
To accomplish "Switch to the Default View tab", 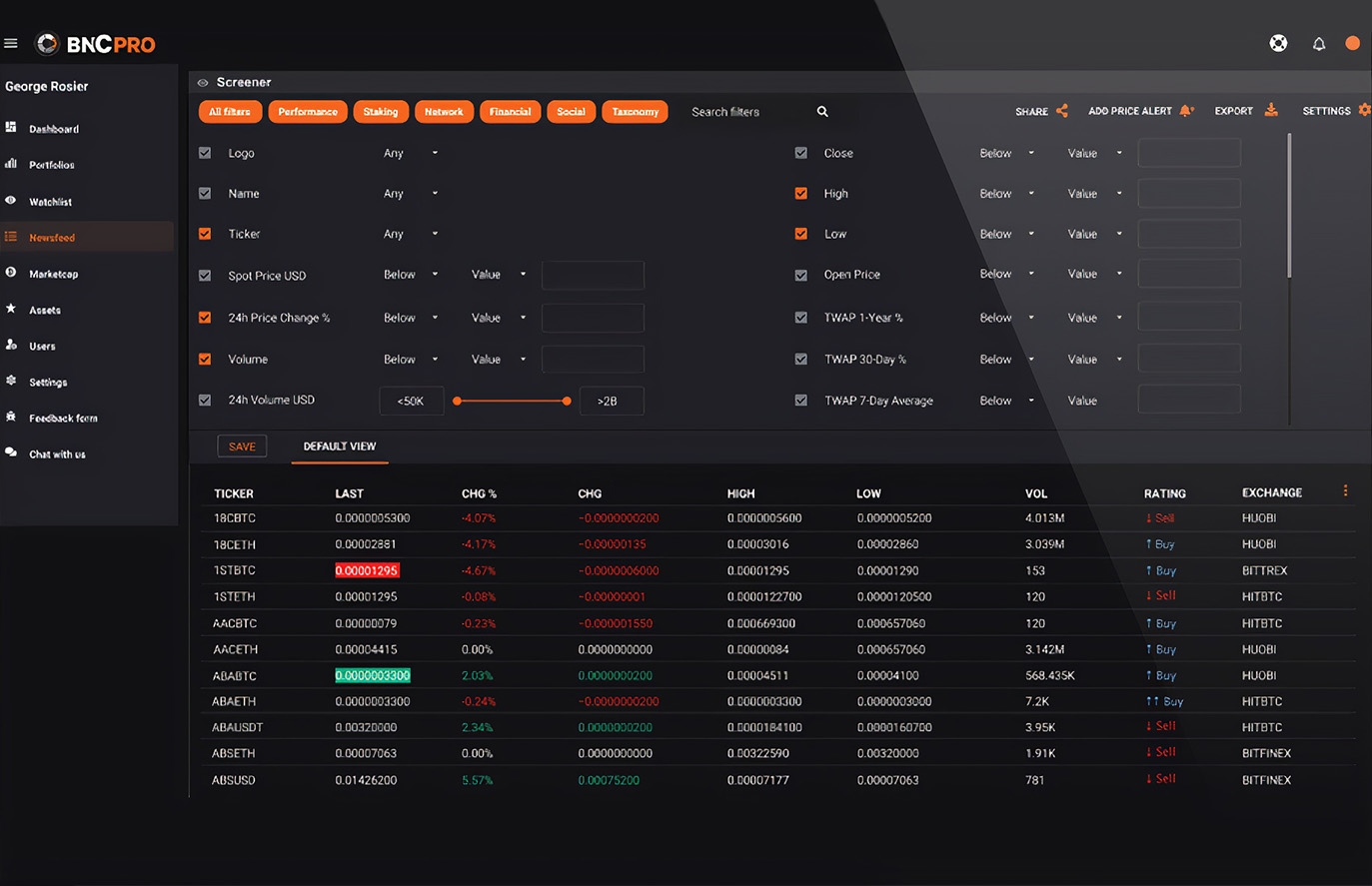I will coord(340,446).
